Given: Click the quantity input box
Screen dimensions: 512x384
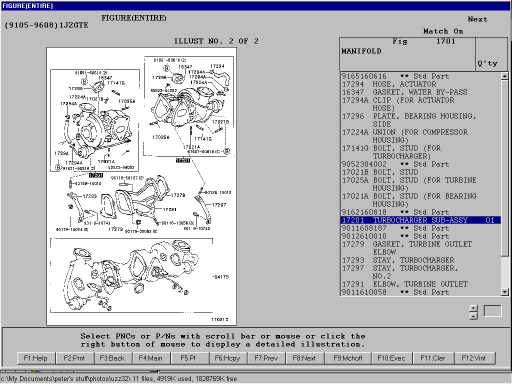Looking at the screenshot, I should coord(492,311).
